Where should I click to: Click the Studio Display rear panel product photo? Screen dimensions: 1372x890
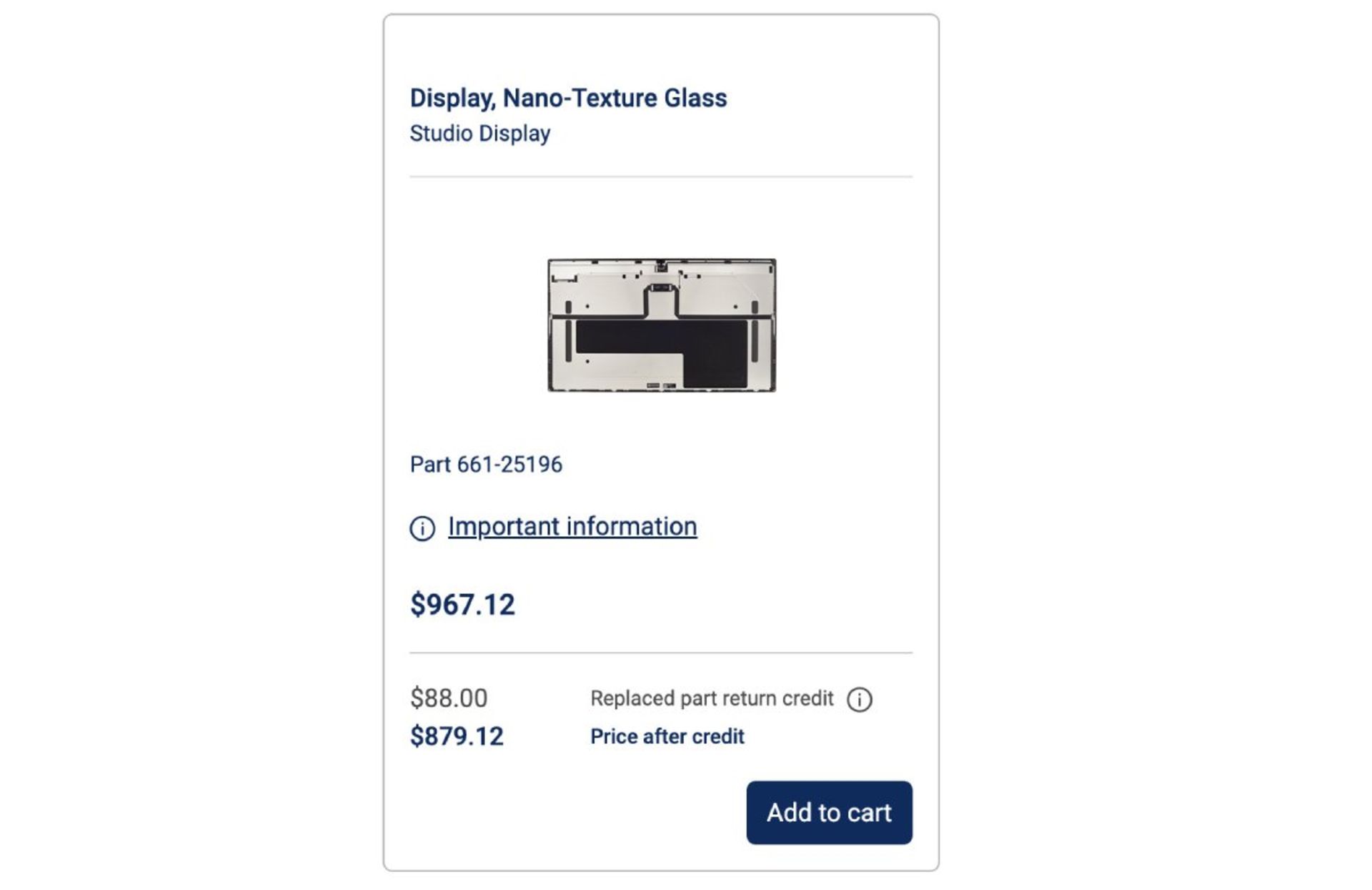click(x=661, y=325)
